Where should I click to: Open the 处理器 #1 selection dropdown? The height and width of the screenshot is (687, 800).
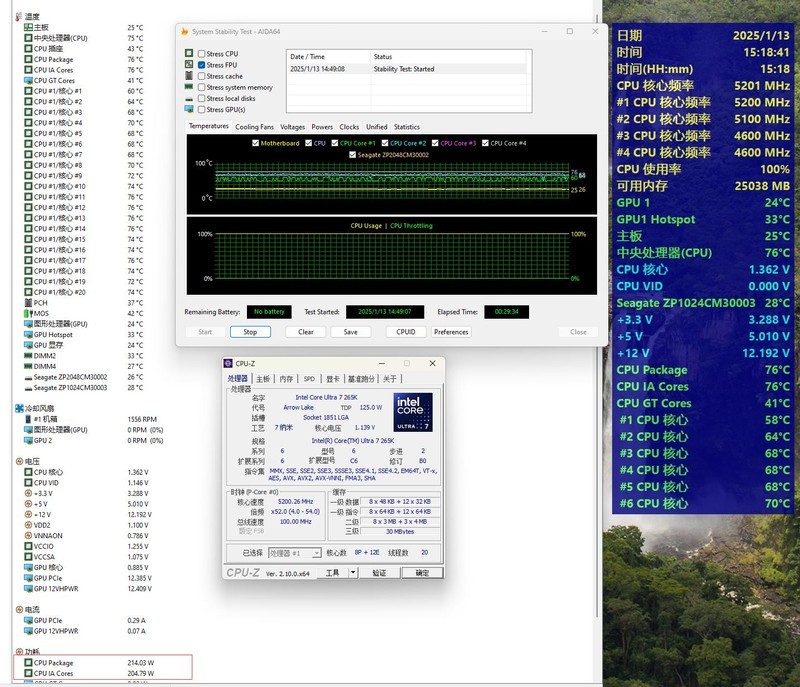pyautogui.click(x=293, y=552)
